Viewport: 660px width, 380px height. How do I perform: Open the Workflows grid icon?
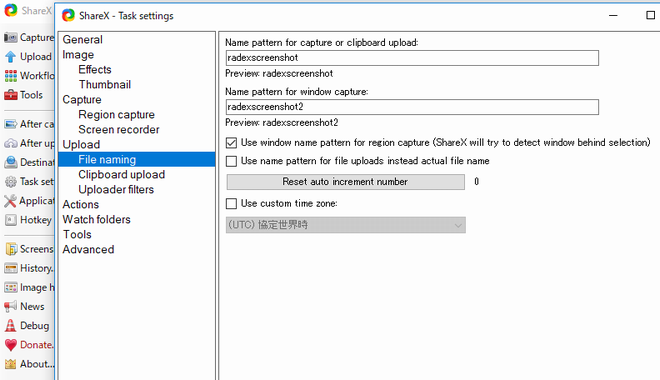(x=11, y=76)
